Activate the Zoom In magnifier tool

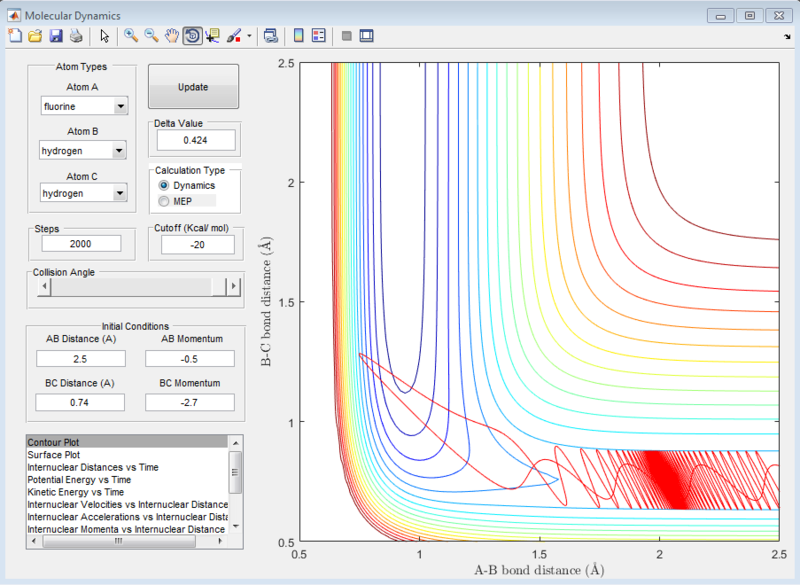pyautogui.click(x=131, y=36)
